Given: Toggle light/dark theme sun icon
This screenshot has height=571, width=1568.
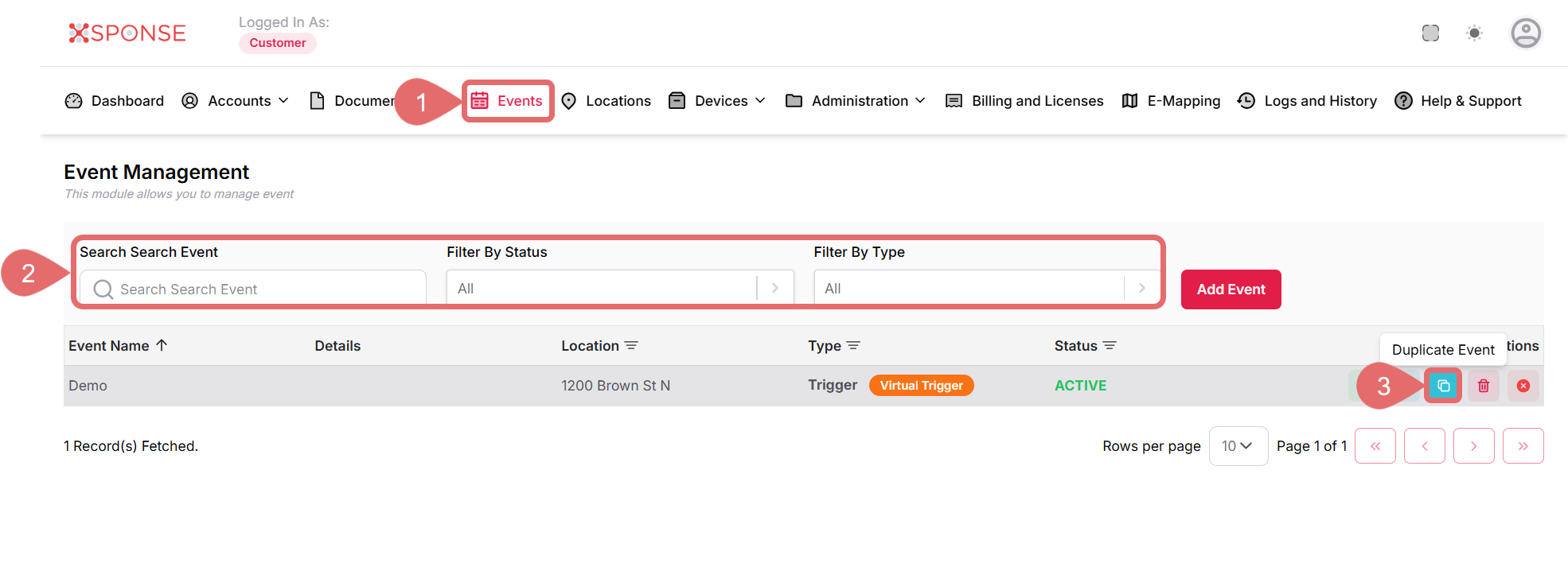Looking at the screenshot, I should (1474, 33).
